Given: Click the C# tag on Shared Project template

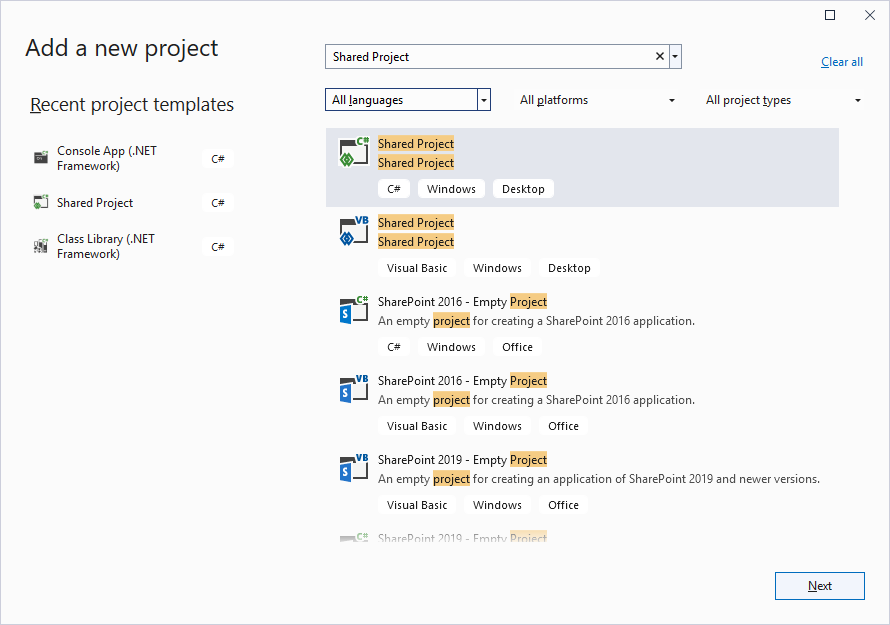Looking at the screenshot, I should pos(394,189).
